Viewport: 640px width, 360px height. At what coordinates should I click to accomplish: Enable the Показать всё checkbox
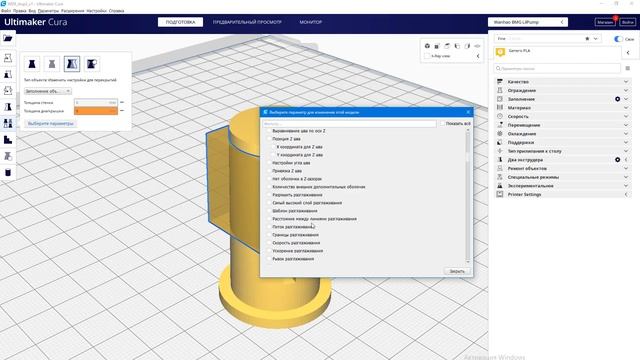[x=442, y=123]
